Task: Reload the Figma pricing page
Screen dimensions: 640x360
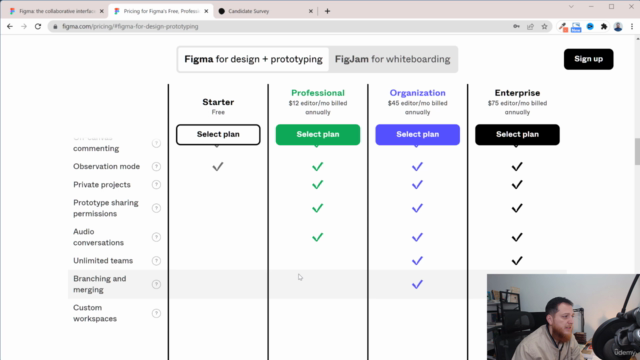Action: tap(38, 27)
